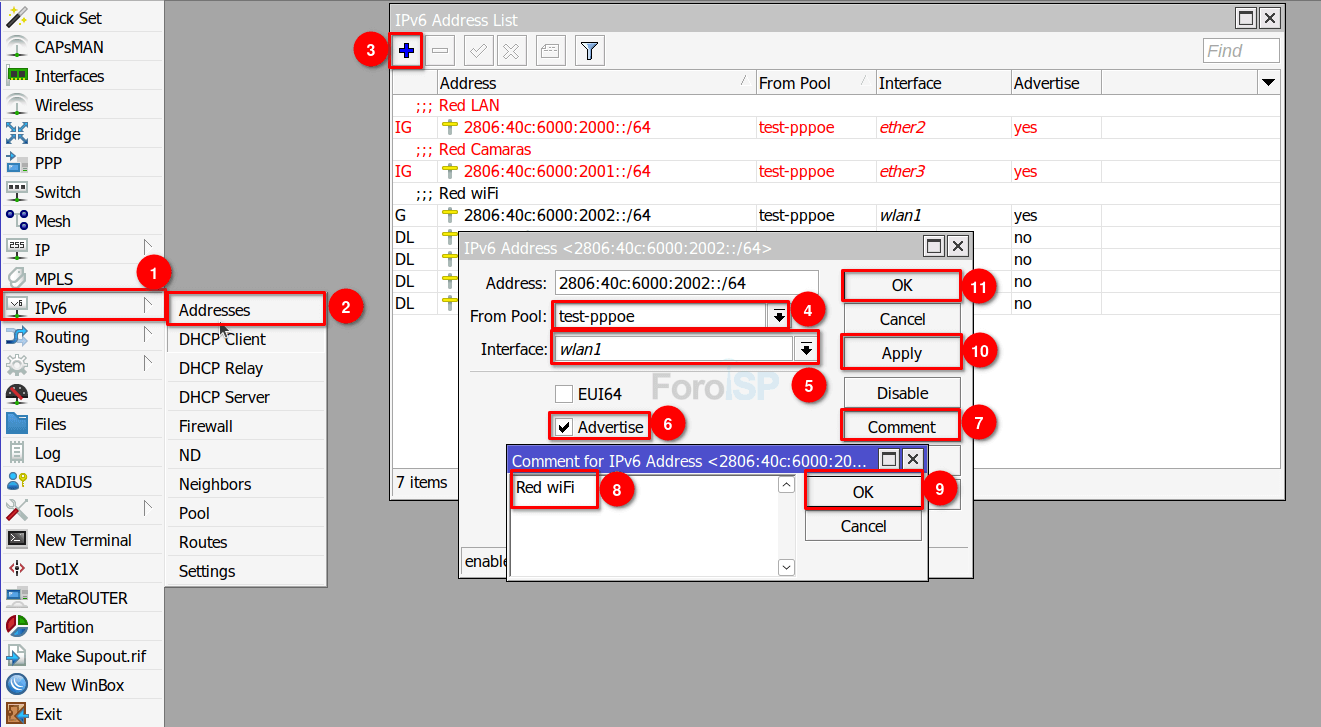Open Quick Set from the sidebar
Viewport: 1321px width, 727px height.
click(67, 18)
